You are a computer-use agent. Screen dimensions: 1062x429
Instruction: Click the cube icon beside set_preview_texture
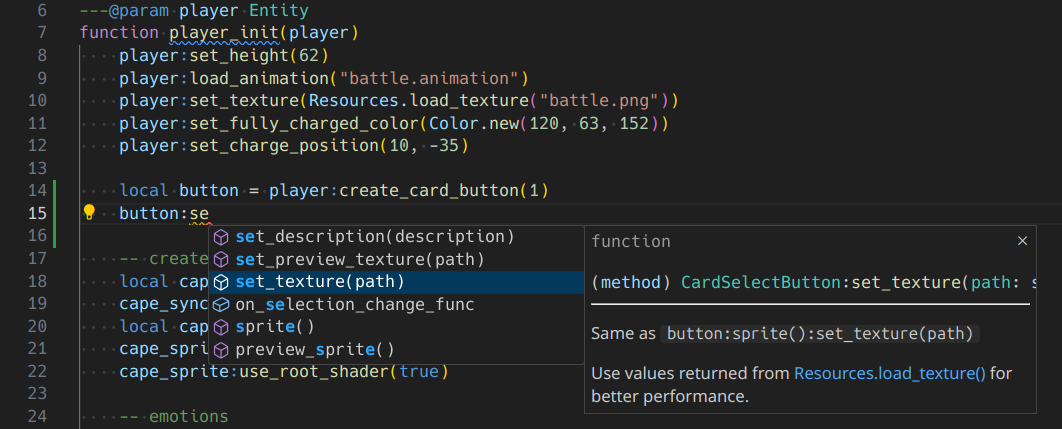(221, 260)
